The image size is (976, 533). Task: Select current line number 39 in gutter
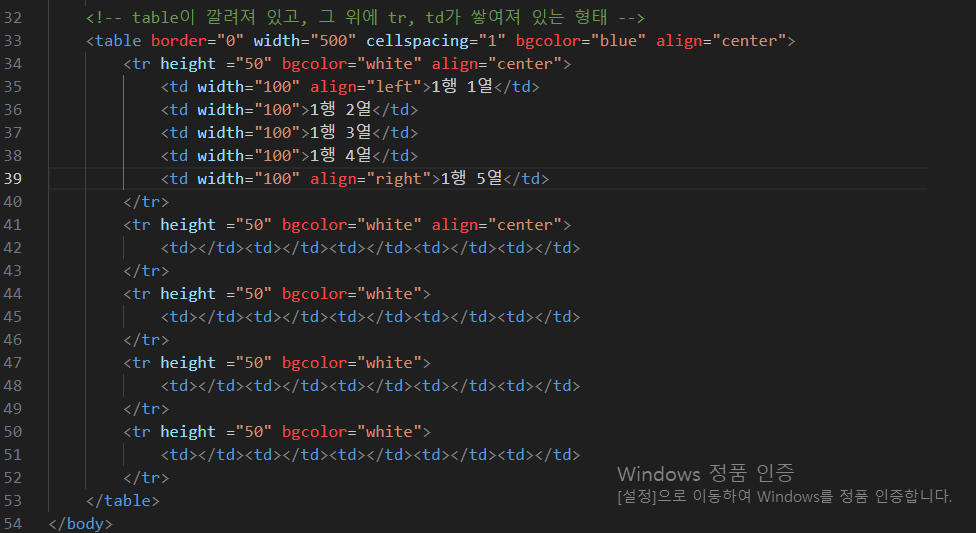[13, 179]
